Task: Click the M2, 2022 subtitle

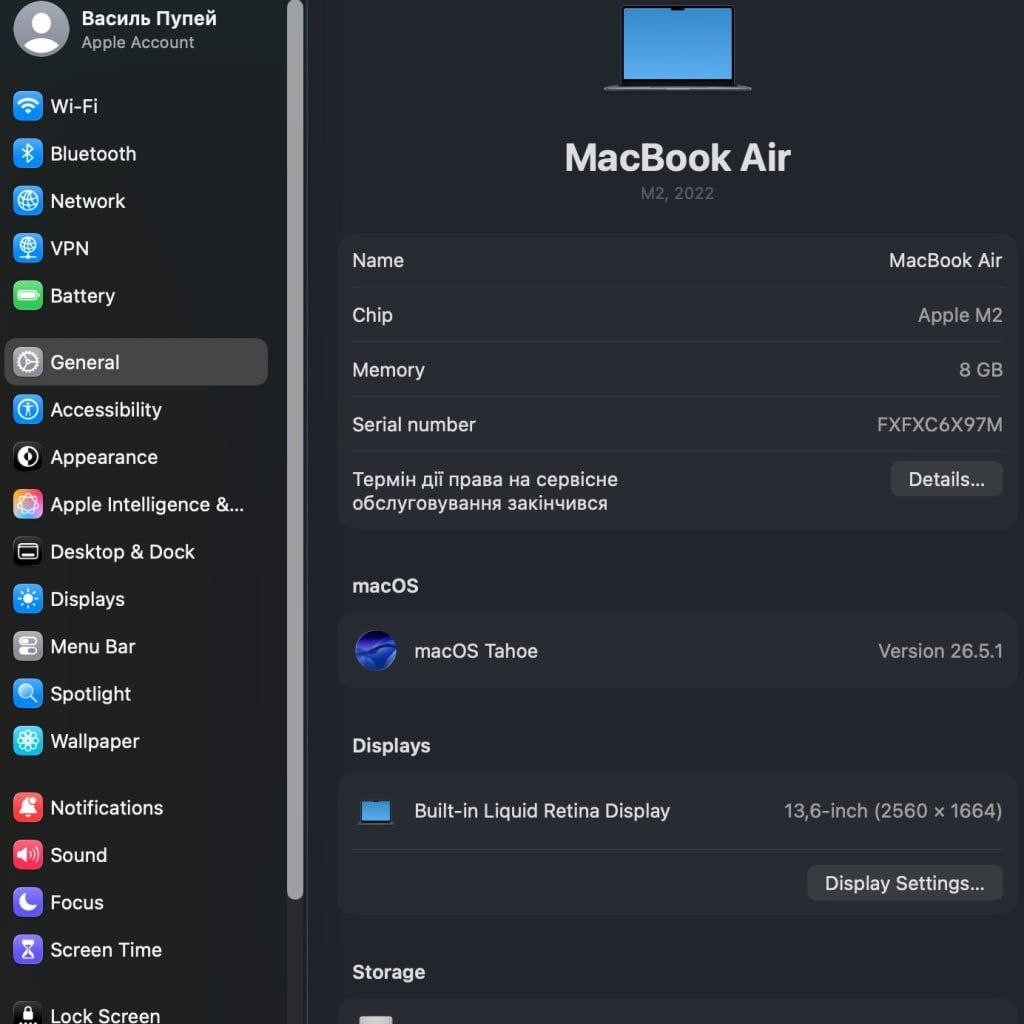Action: [677, 193]
